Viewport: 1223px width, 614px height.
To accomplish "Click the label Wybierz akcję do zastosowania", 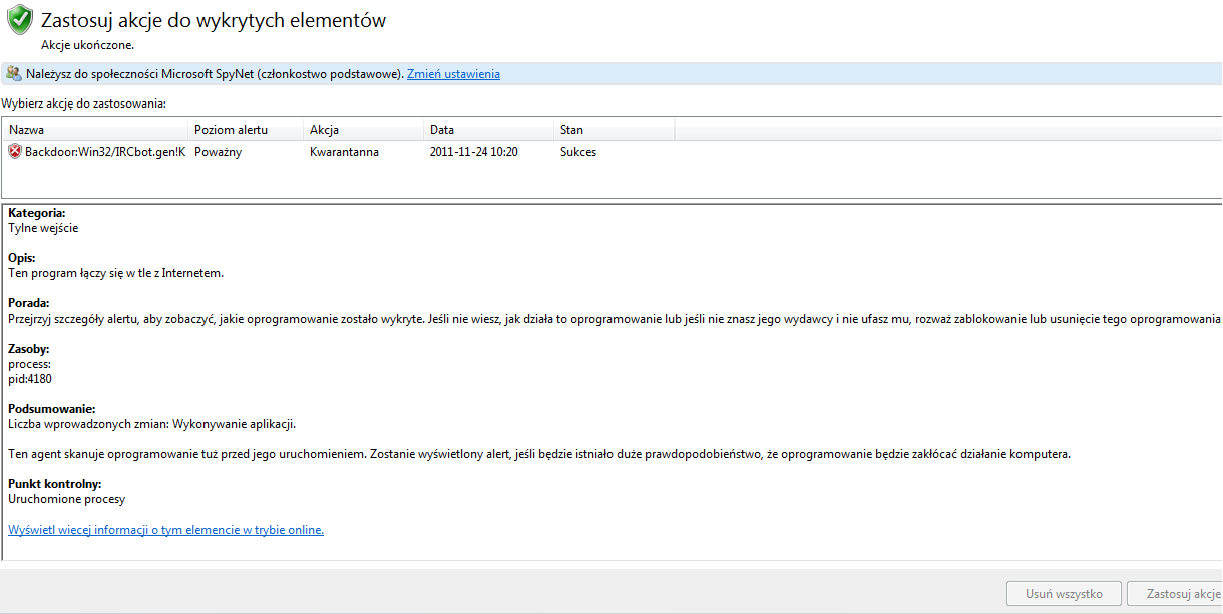I will 83,103.
